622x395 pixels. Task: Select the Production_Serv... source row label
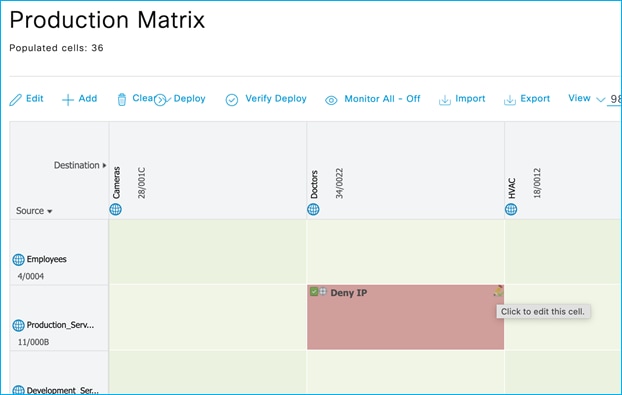[x=60, y=325]
